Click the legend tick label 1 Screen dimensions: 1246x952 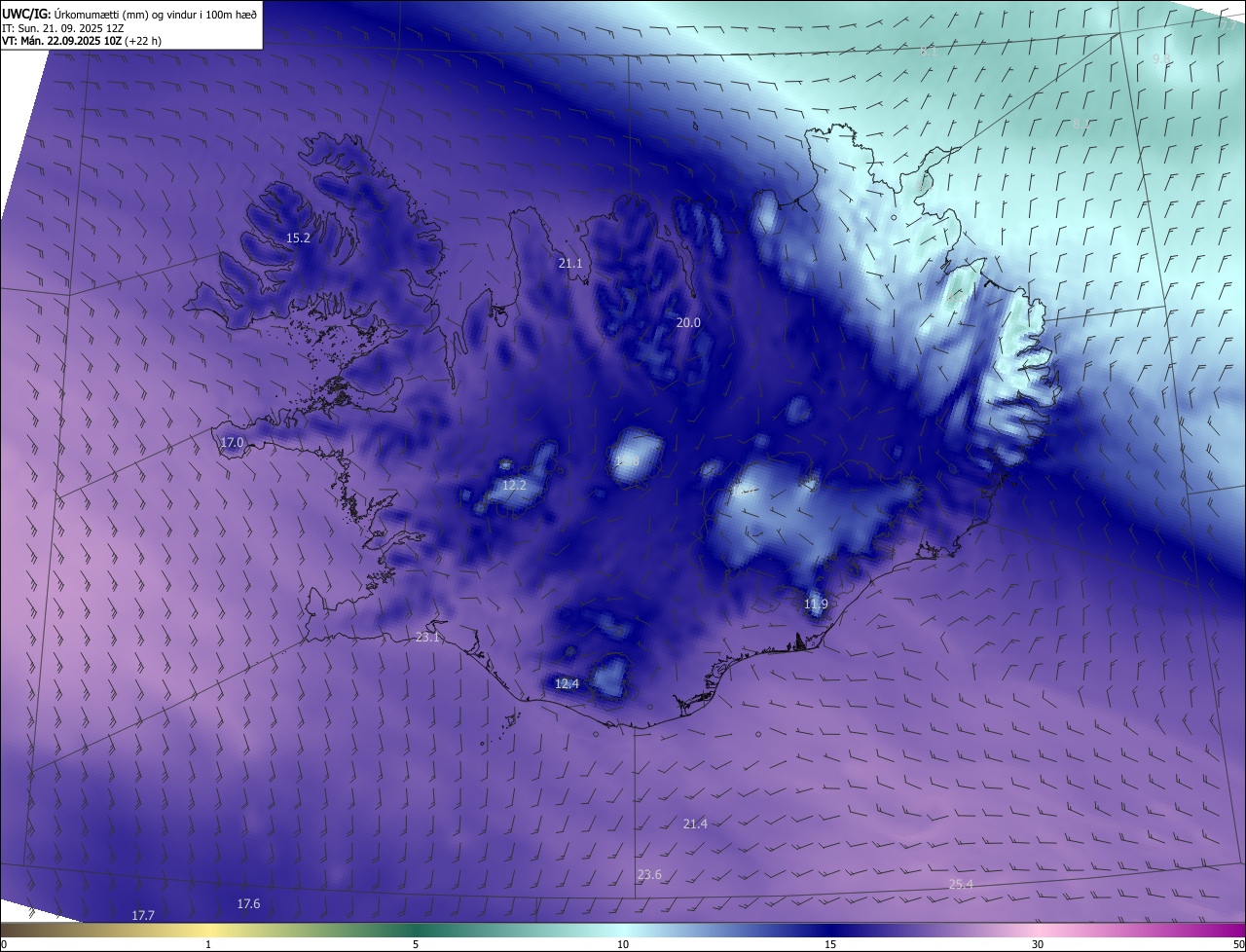point(208,945)
